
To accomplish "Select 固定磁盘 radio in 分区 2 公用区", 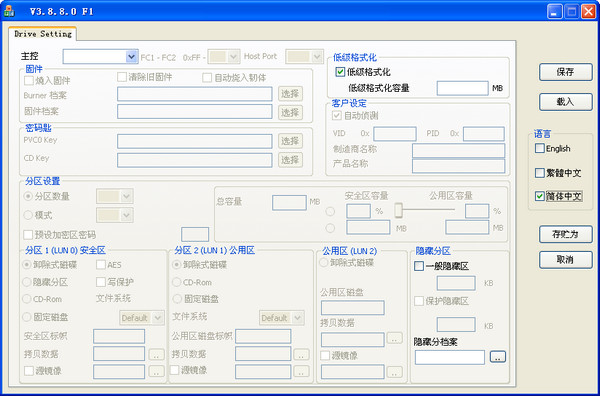I will (x=176, y=299).
